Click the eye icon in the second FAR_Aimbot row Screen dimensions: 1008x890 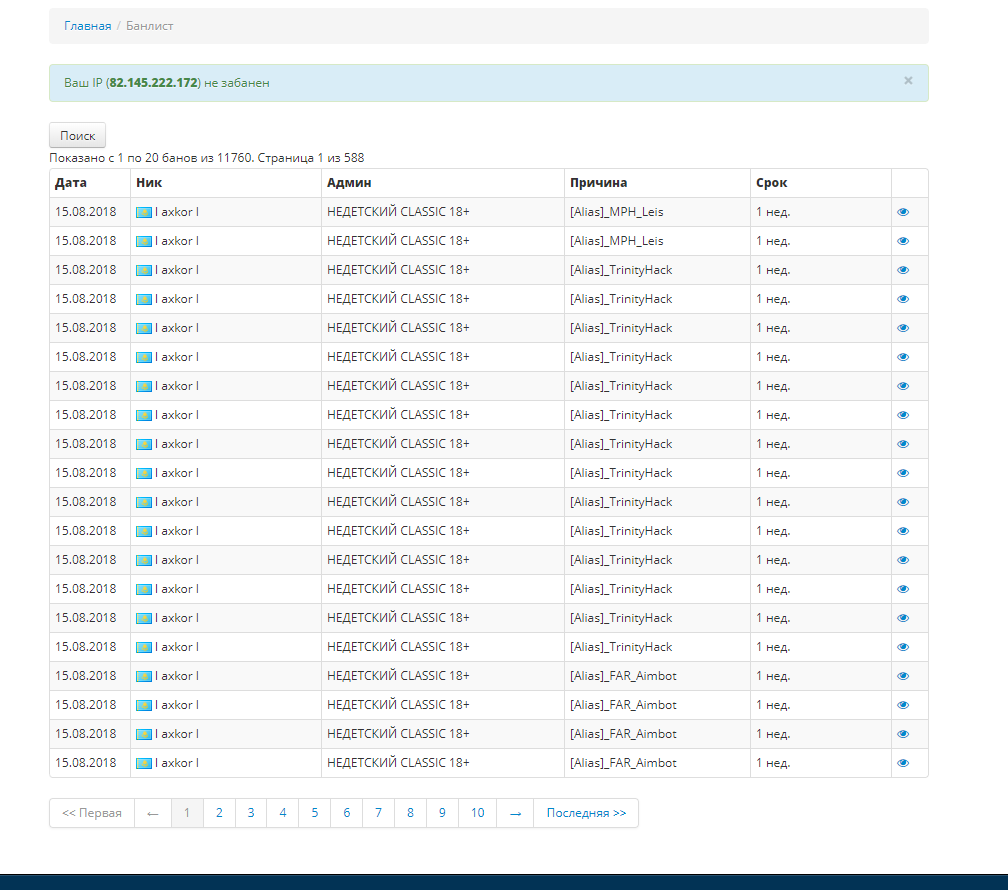(x=903, y=705)
